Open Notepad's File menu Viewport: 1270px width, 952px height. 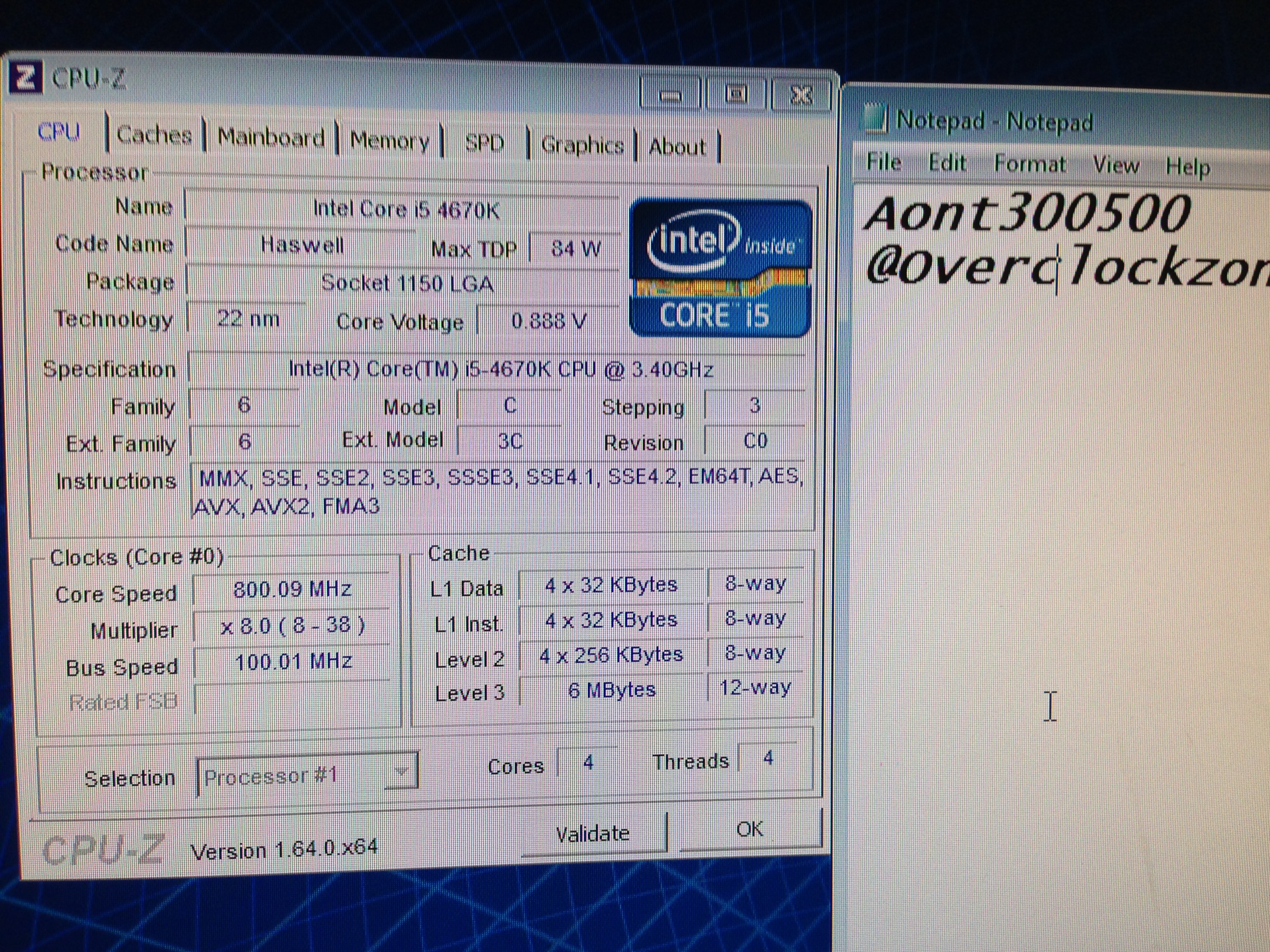click(884, 163)
